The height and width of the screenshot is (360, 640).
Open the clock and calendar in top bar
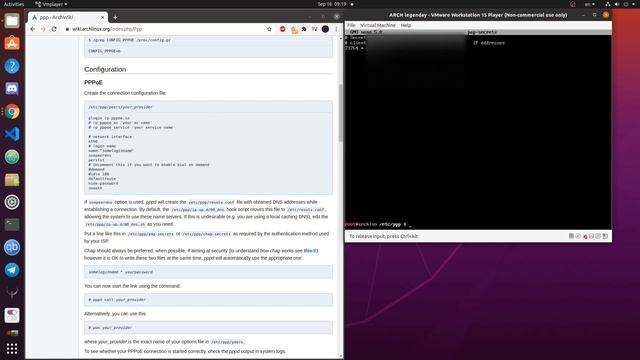tap(332, 4)
